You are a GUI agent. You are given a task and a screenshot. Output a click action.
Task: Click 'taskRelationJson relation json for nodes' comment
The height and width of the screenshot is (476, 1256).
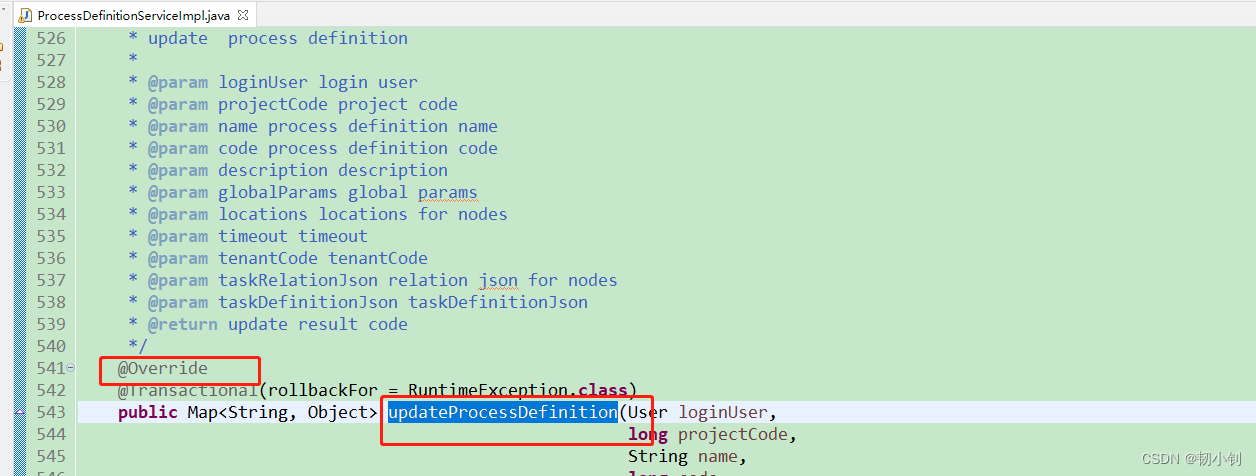[418, 280]
